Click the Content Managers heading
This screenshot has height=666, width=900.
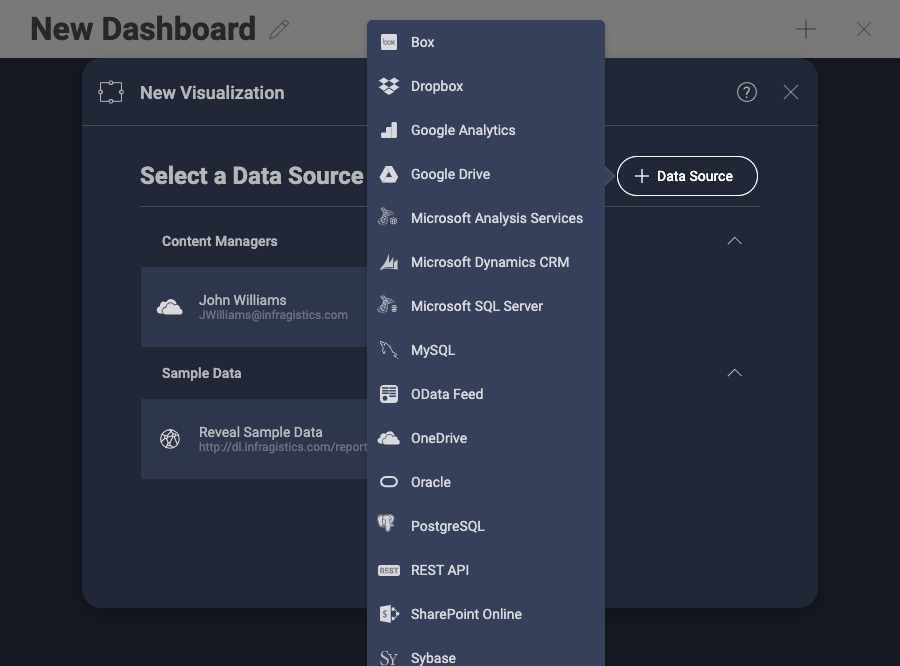point(220,241)
